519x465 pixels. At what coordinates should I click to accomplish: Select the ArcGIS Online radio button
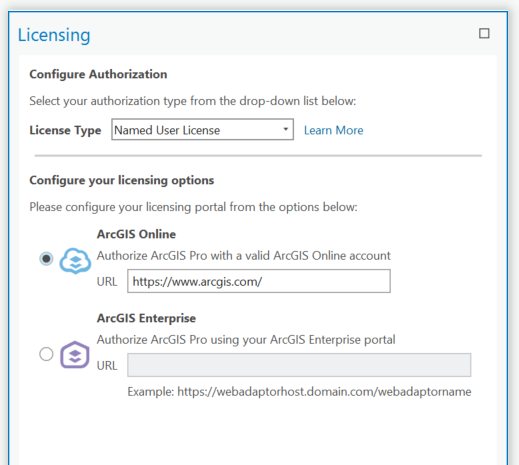(x=46, y=259)
